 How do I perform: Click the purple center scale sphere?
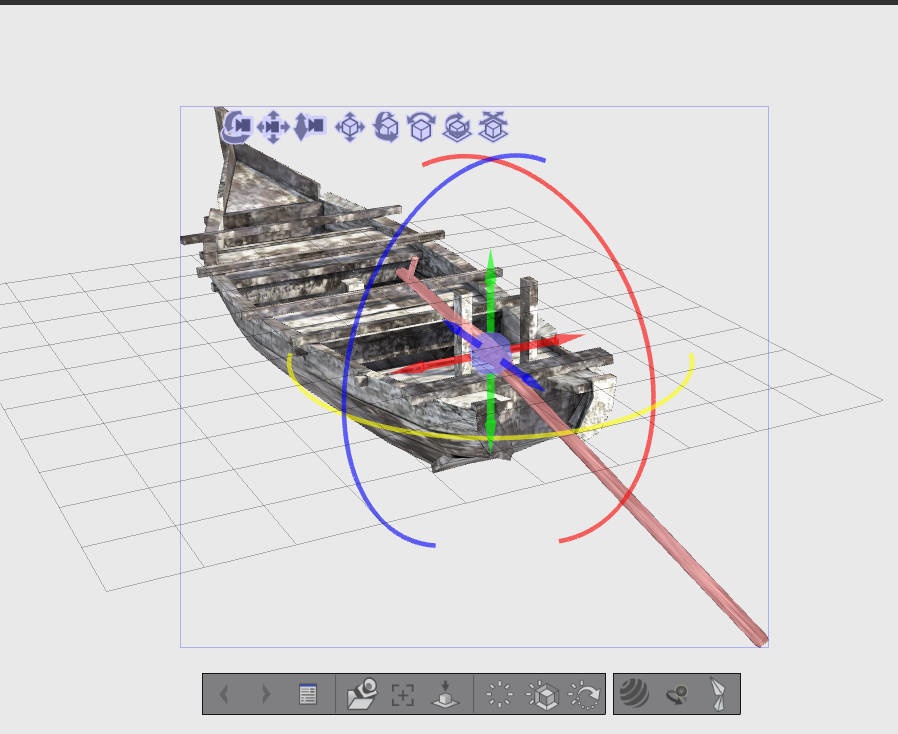point(491,354)
